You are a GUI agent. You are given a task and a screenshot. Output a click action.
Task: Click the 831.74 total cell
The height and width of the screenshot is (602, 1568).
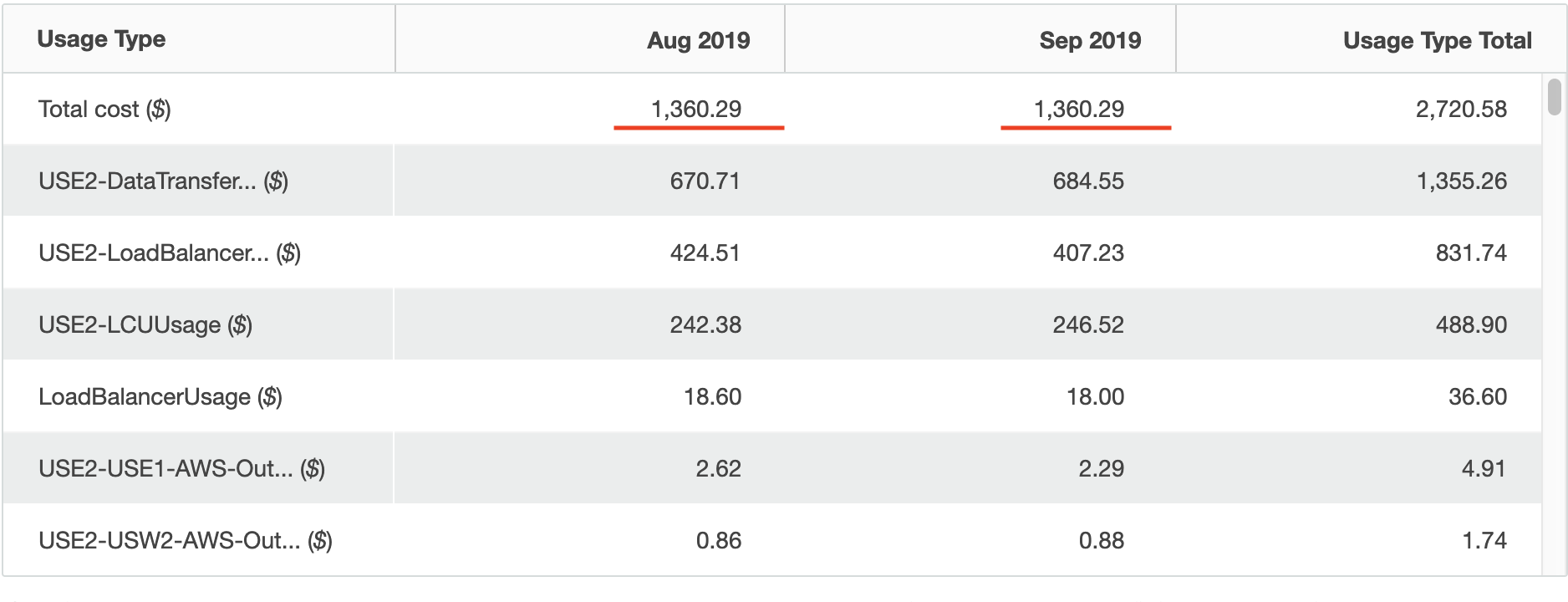coord(1471,253)
